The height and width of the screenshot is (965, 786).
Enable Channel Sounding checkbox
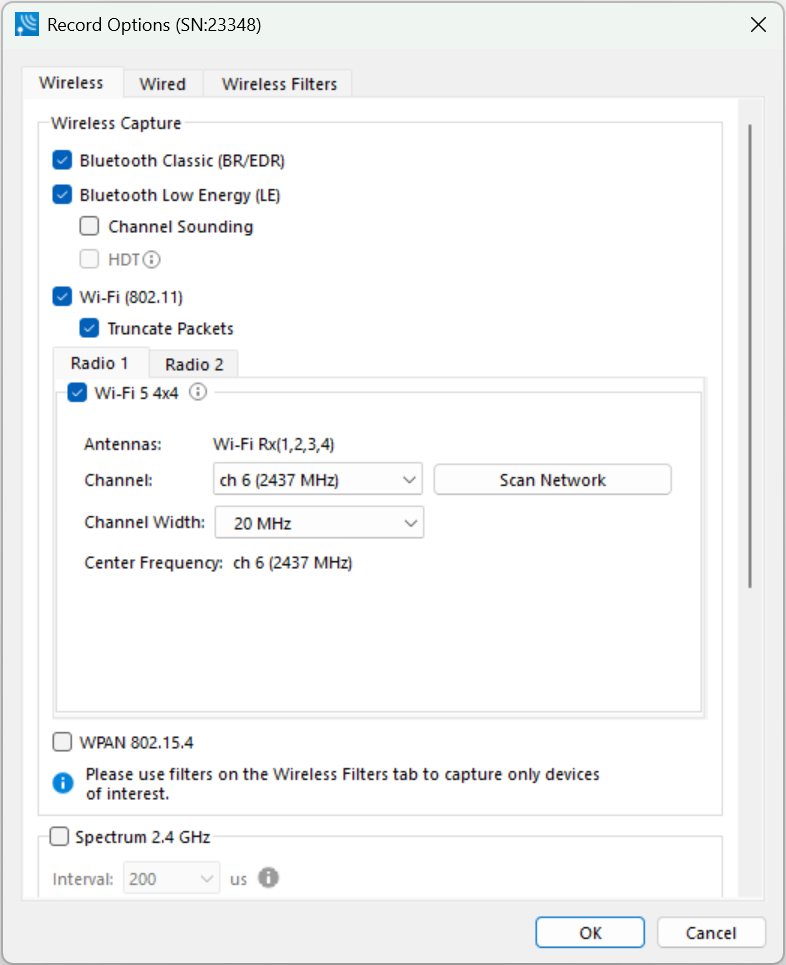coord(89,226)
